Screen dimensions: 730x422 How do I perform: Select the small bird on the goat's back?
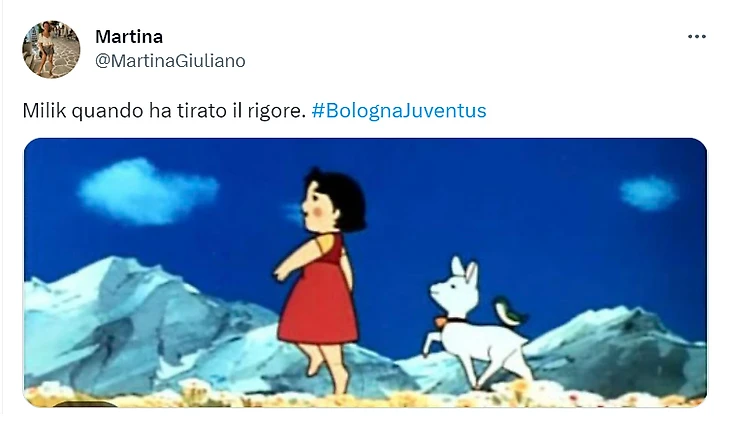tap(510, 312)
